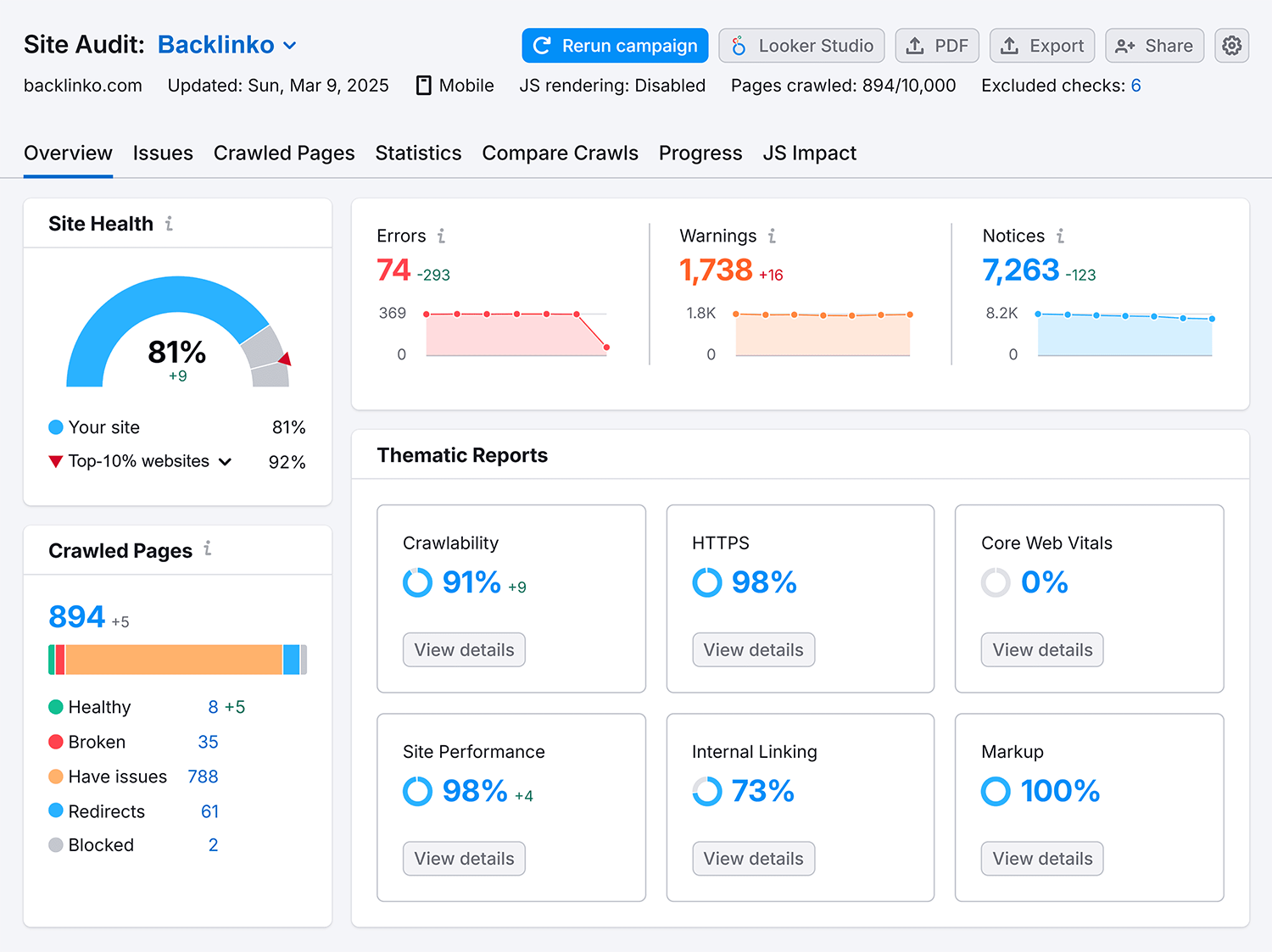Click the Export button
Image resolution: width=1272 pixels, height=952 pixels.
tap(1042, 46)
